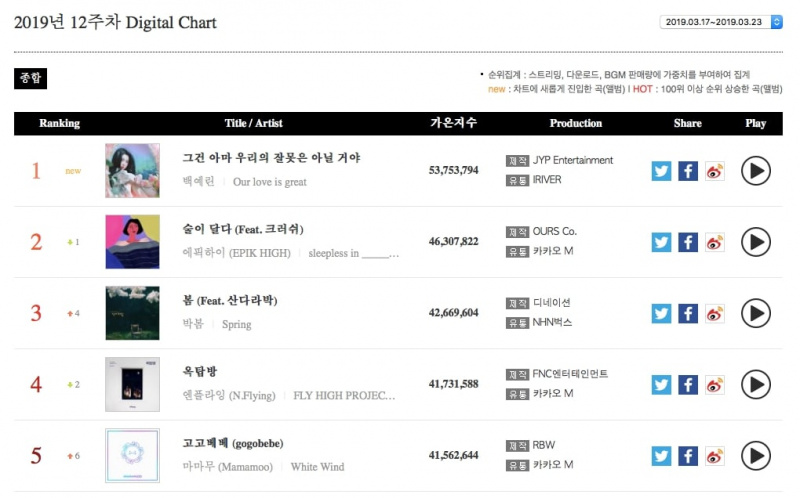Click the rank 3 album cover thumbnail
The image size is (800, 498).
[132, 313]
